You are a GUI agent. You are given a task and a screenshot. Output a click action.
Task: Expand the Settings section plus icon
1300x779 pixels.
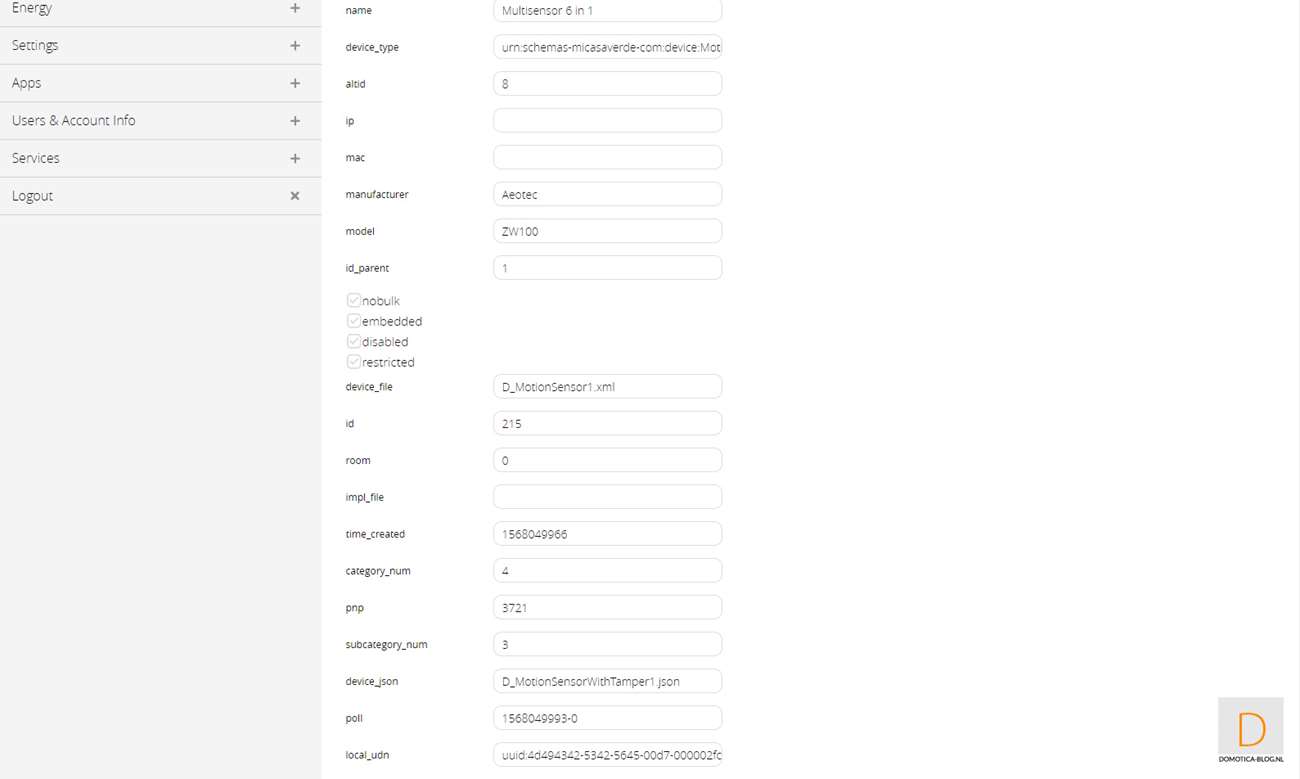pyautogui.click(x=295, y=46)
